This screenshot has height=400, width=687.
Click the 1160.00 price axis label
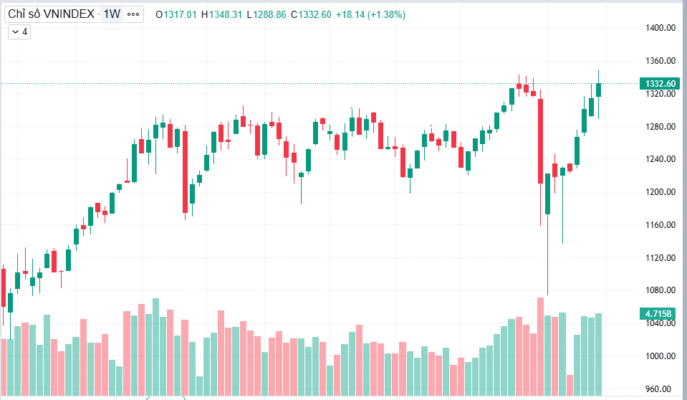[x=656, y=225]
